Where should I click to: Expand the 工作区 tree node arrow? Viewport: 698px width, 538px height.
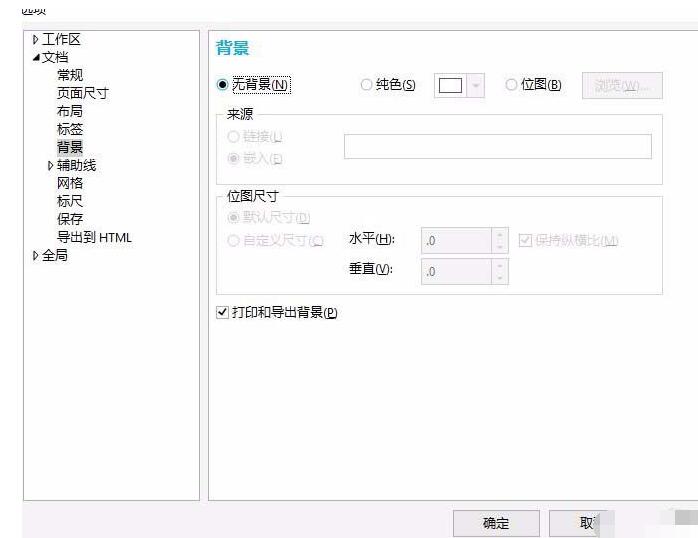[x=36, y=40]
